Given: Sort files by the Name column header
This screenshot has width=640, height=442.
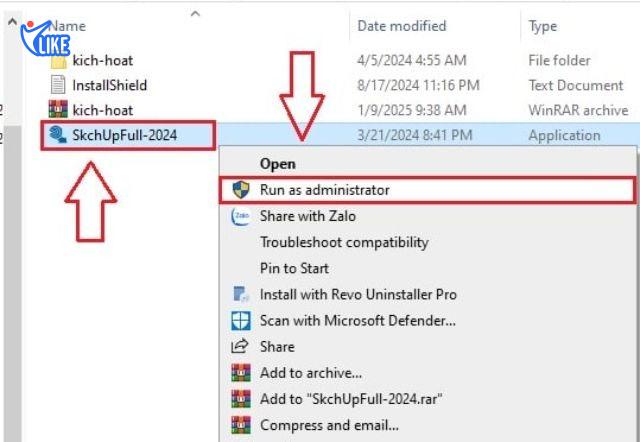Looking at the screenshot, I should pos(70,26).
